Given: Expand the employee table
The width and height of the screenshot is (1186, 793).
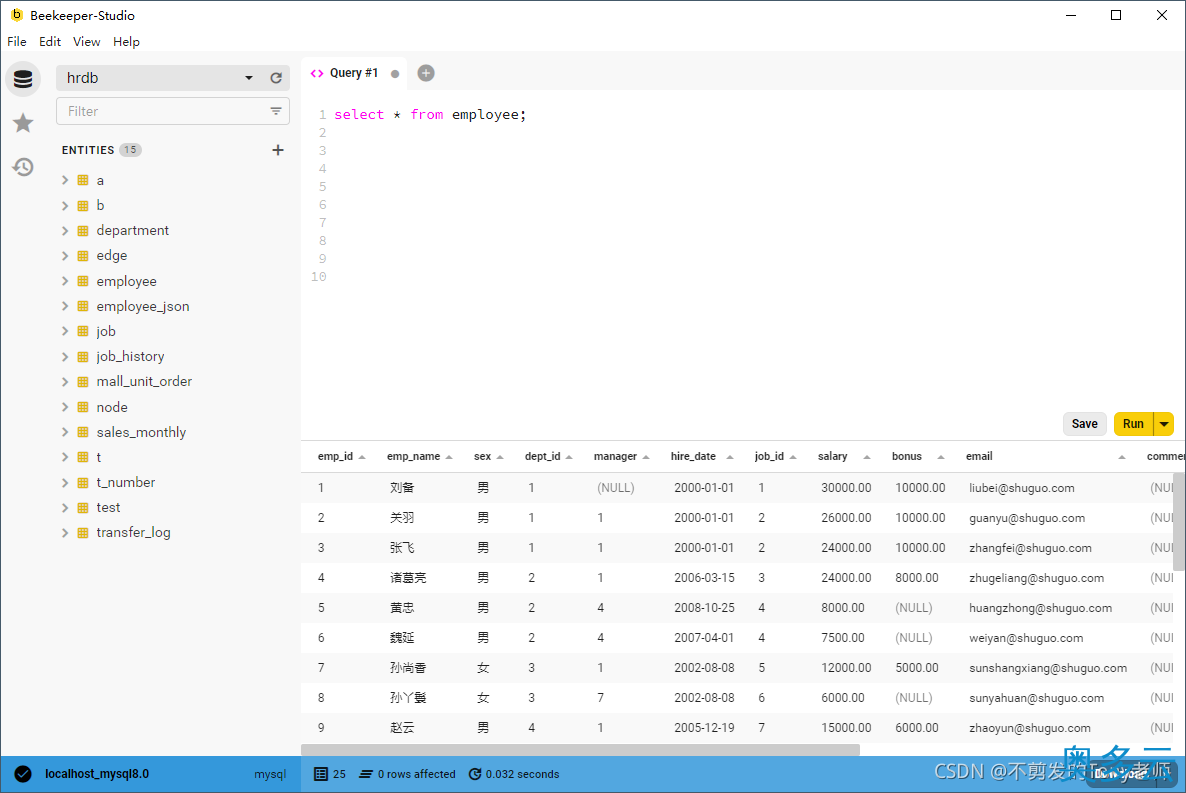Looking at the screenshot, I should (x=65, y=281).
